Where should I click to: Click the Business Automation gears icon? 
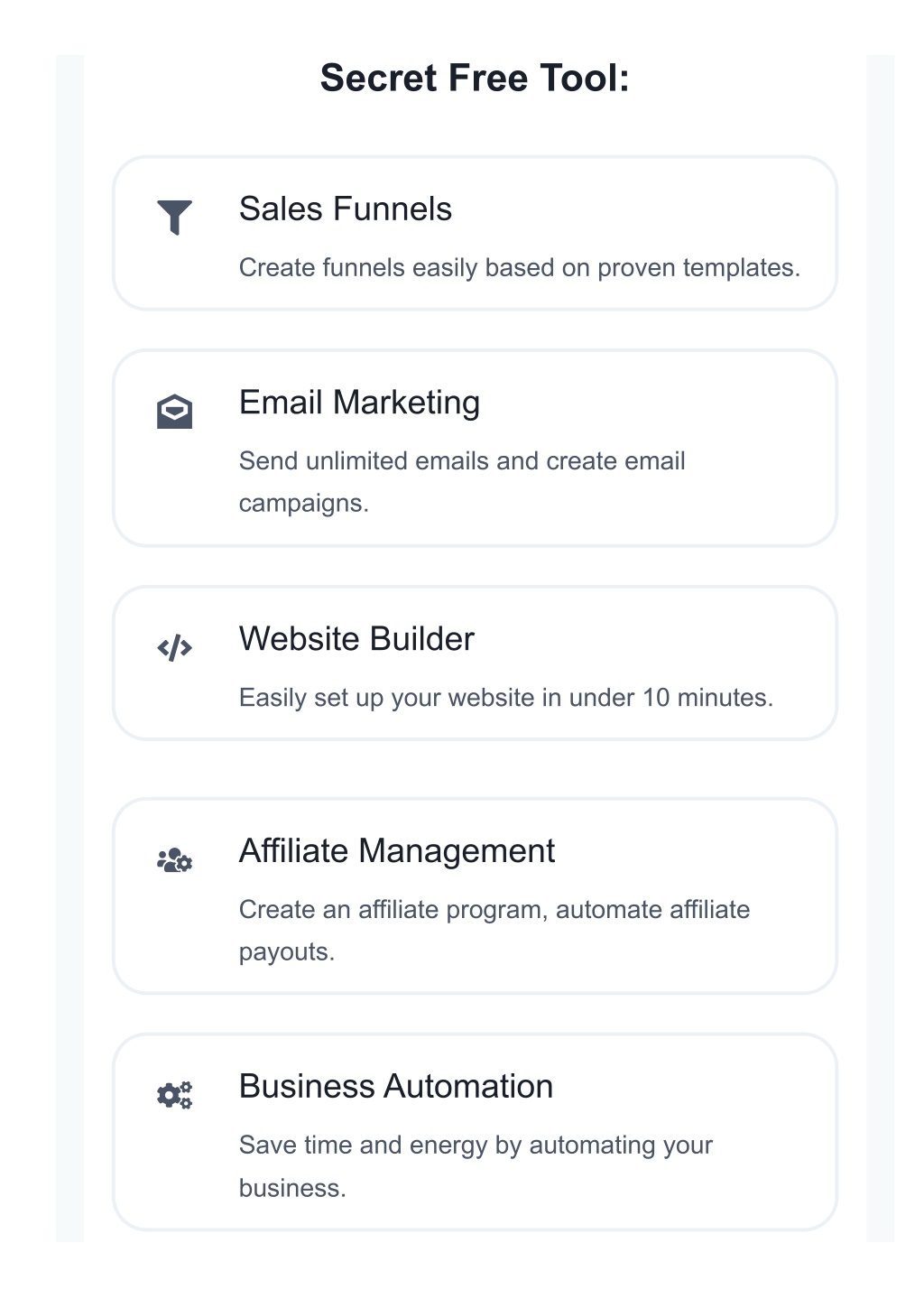(174, 1095)
